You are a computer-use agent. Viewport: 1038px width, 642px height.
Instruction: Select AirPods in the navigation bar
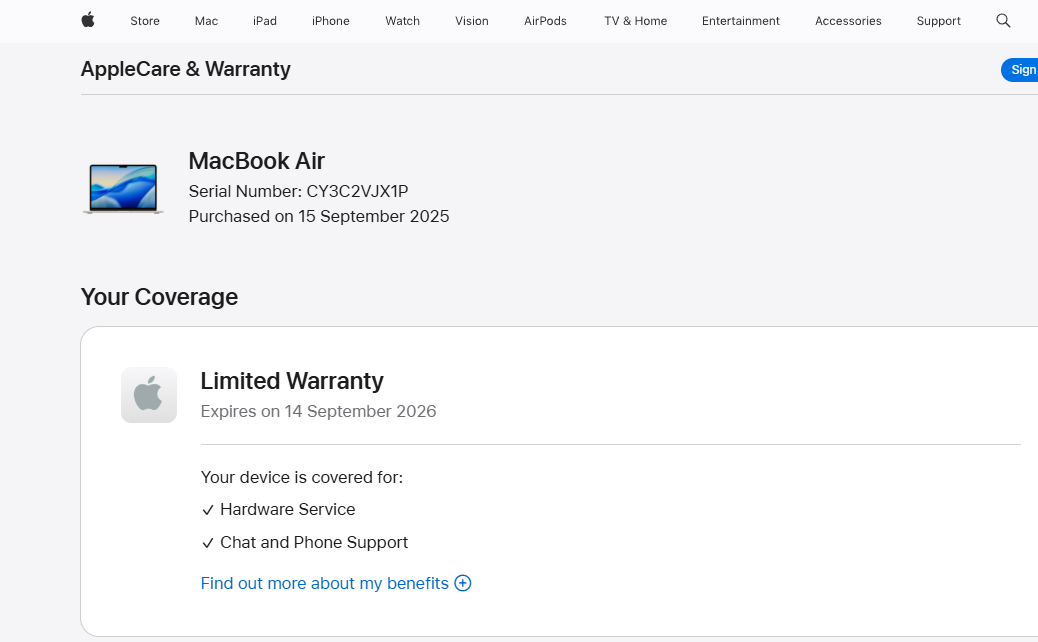coord(545,21)
